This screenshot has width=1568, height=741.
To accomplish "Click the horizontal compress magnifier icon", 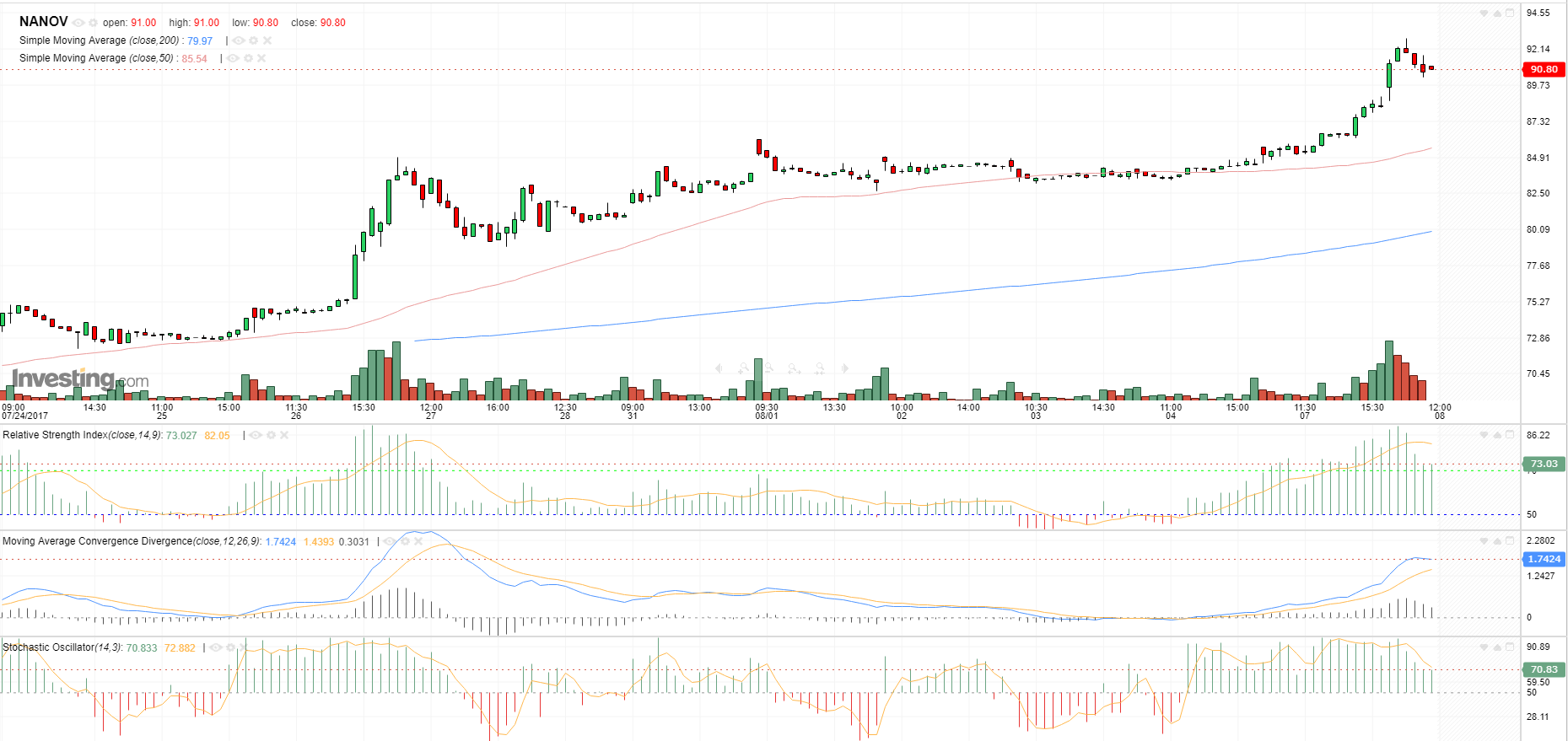I will tap(819, 368).
